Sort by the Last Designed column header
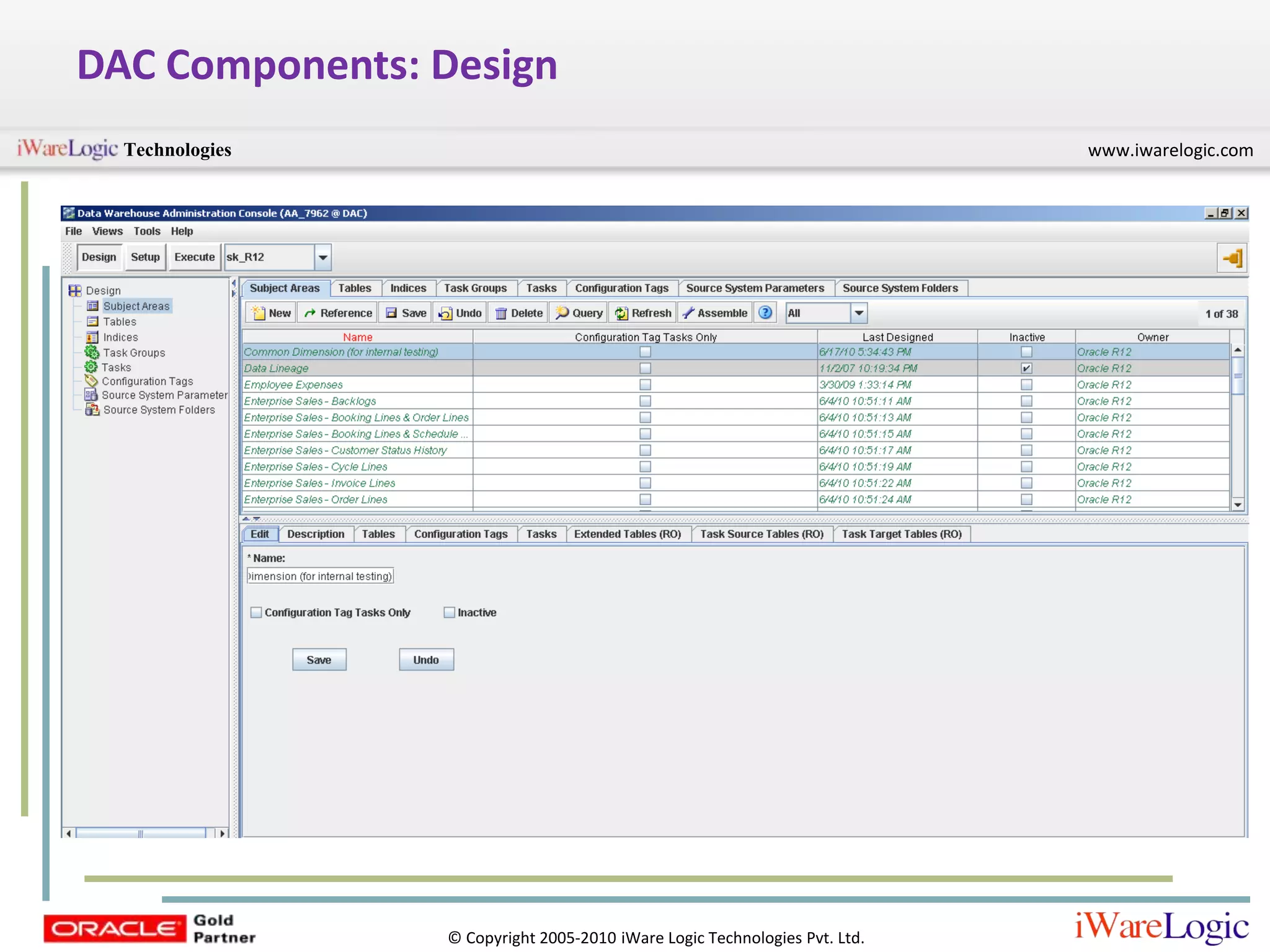The width and height of the screenshot is (1270, 952). [x=897, y=337]
